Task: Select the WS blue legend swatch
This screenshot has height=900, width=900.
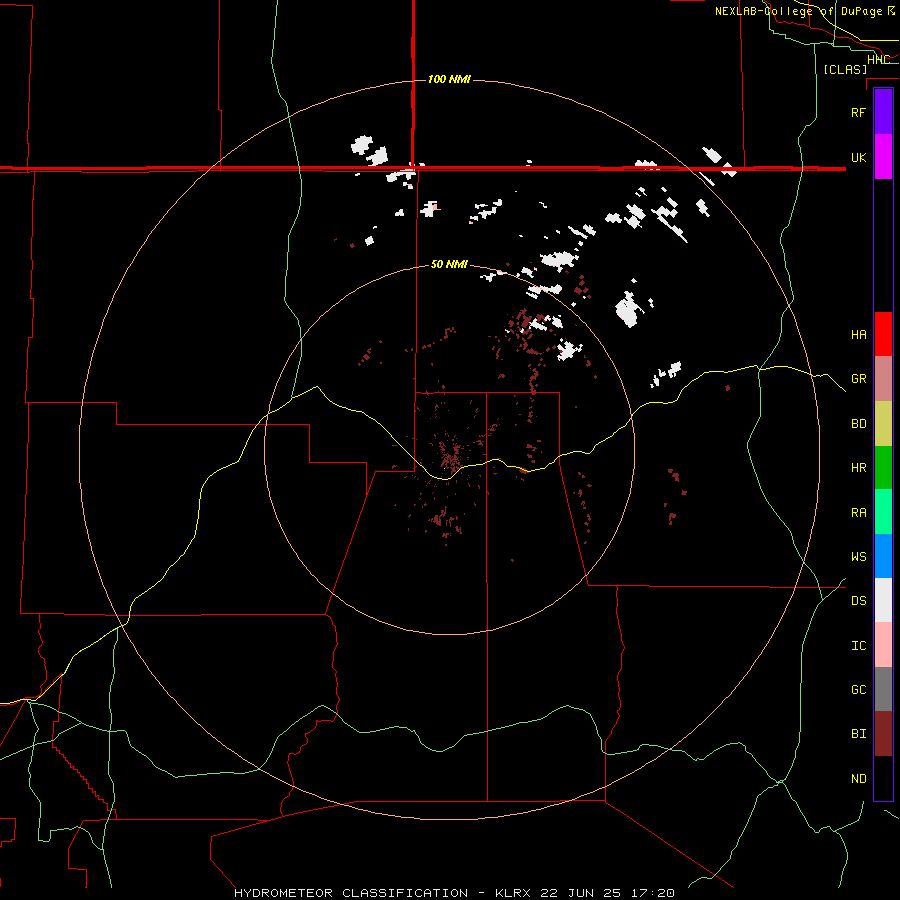Action: point(883,556)
